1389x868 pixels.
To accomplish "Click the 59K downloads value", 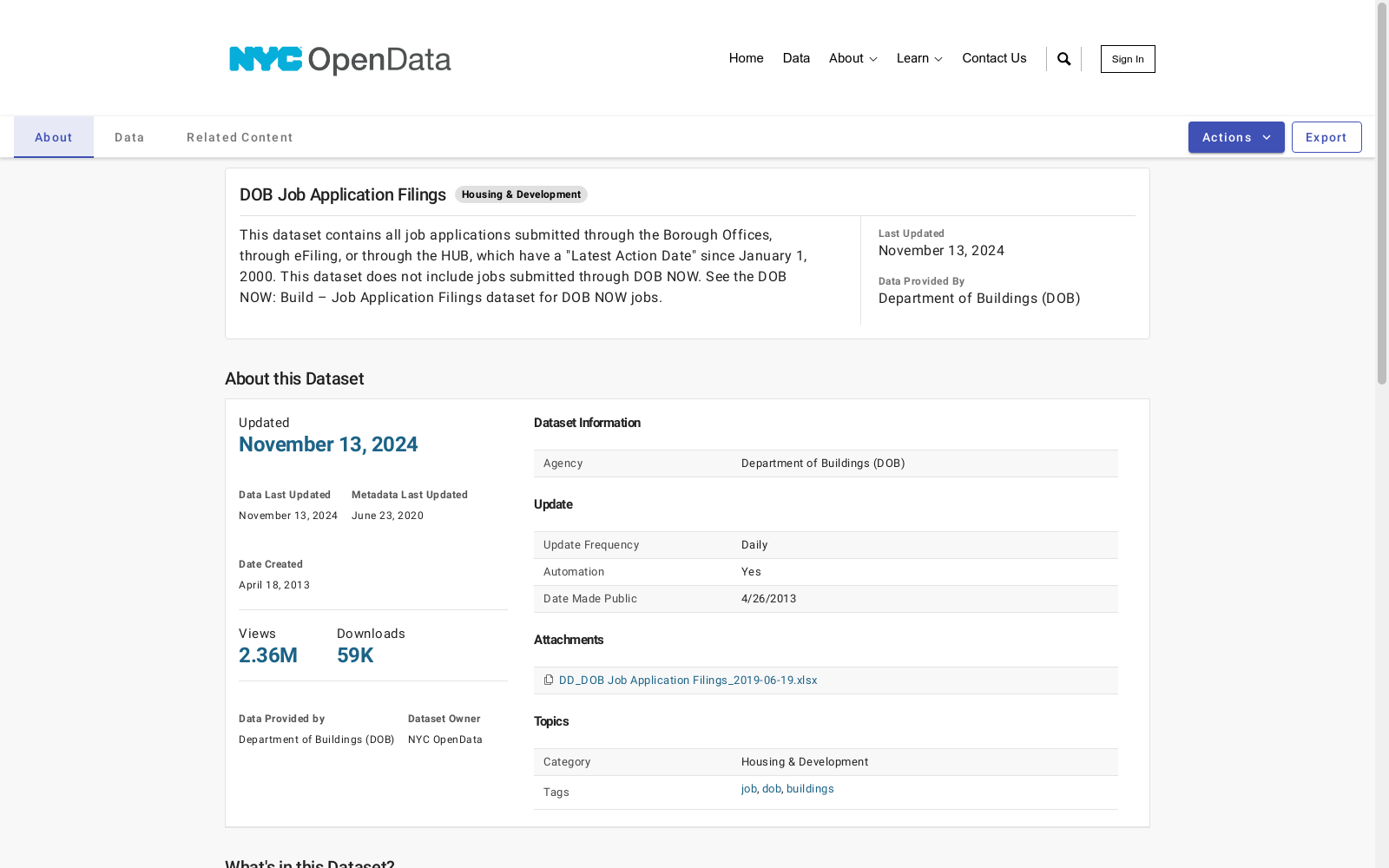I will tap(355, 655).
